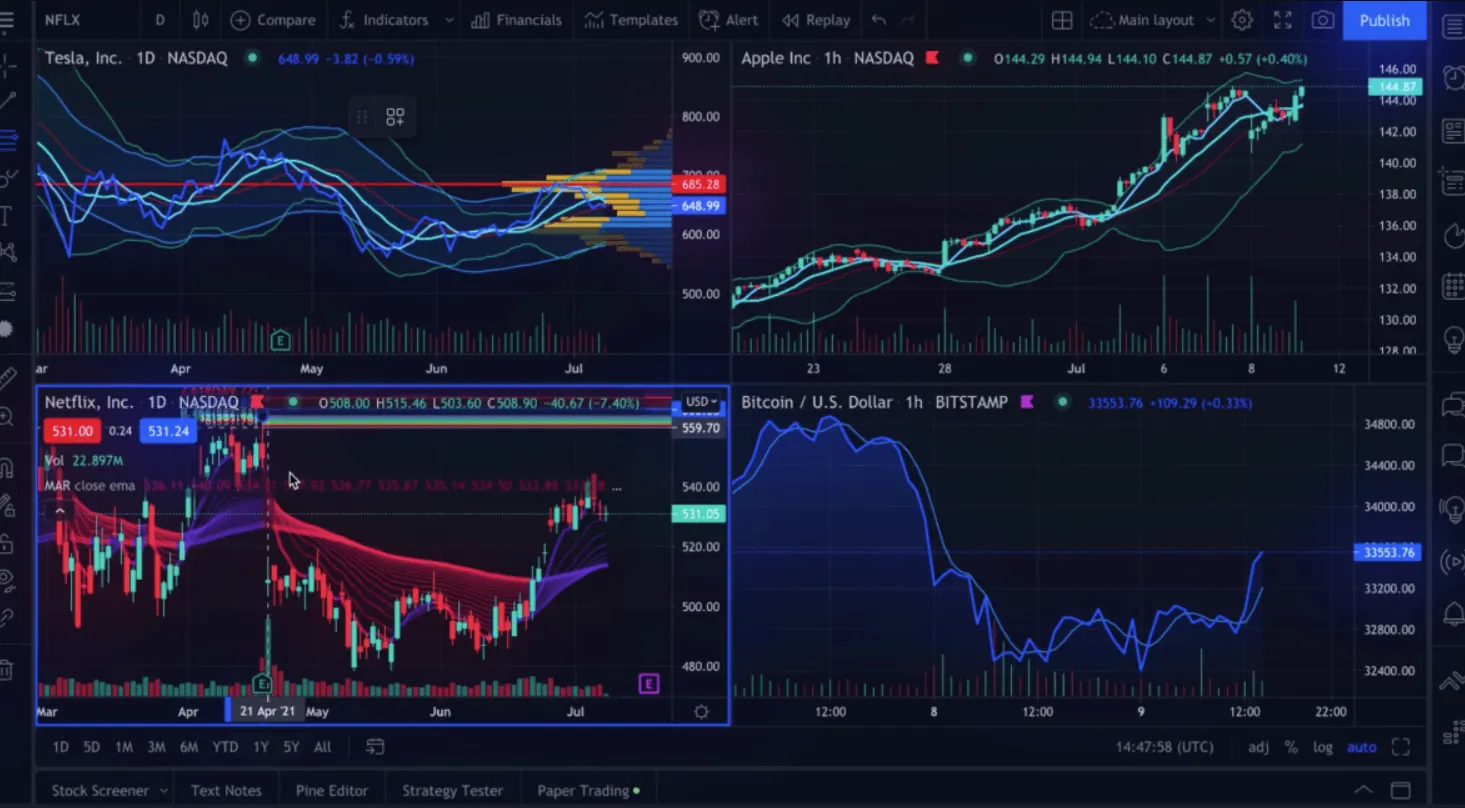Enter fullscreen mode
Screen dimensions: 1465x808
1283,20
